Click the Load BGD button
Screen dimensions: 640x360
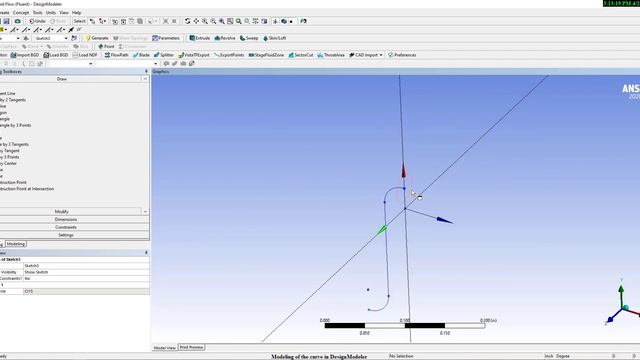56,55
